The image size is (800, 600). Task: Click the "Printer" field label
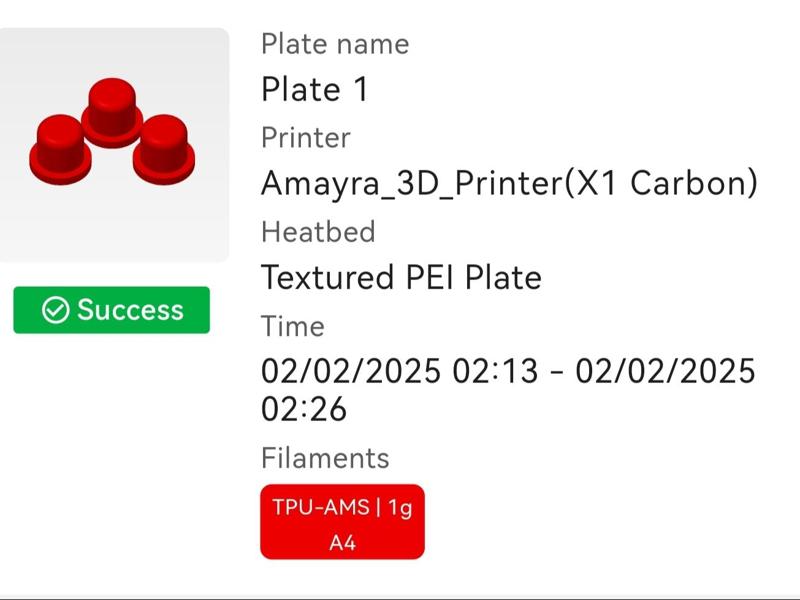(x=305, y=137)
